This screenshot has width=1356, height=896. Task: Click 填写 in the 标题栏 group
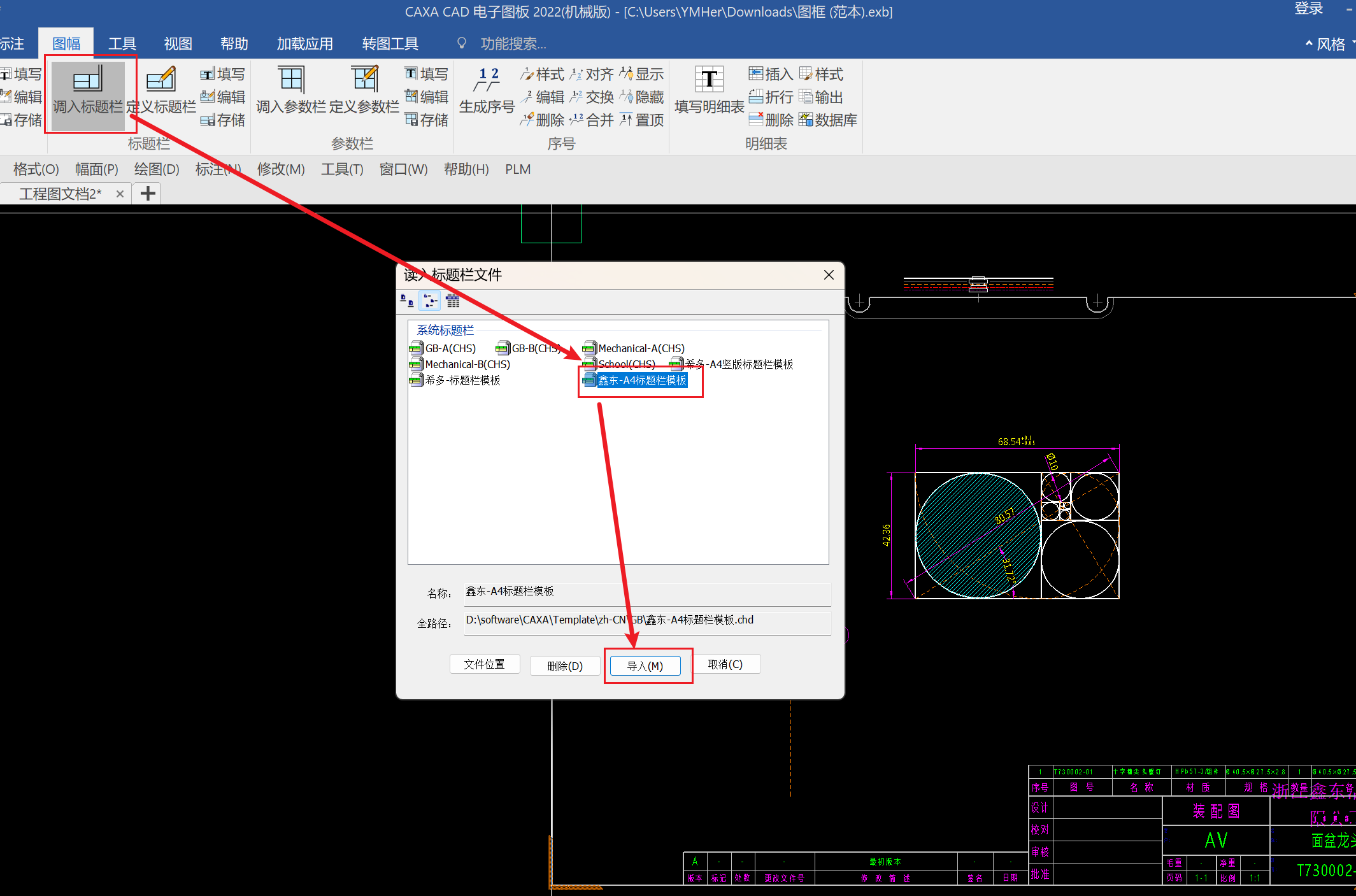(x=223, y=75)
